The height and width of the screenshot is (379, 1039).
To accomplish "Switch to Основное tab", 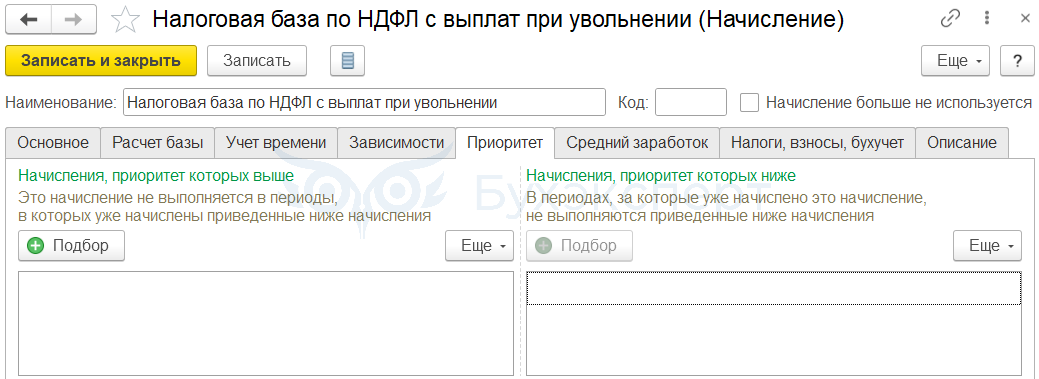I will 53,142.
